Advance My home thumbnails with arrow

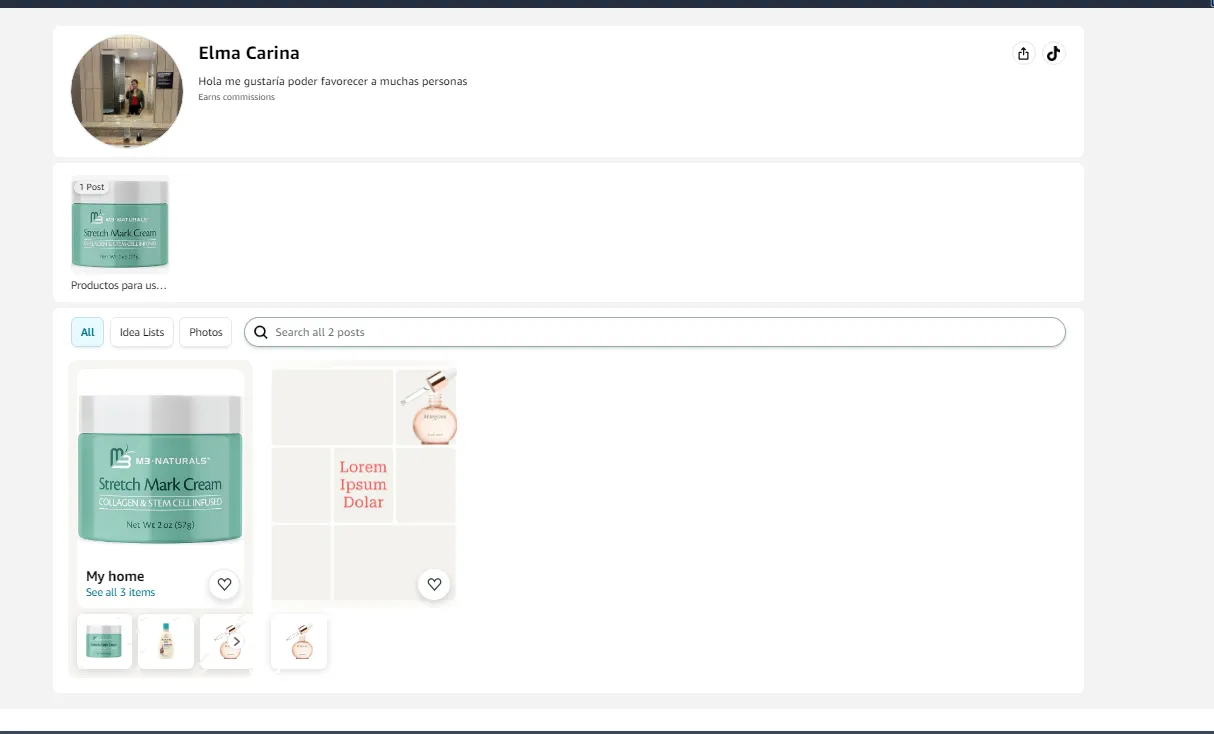tap(236, 642)
